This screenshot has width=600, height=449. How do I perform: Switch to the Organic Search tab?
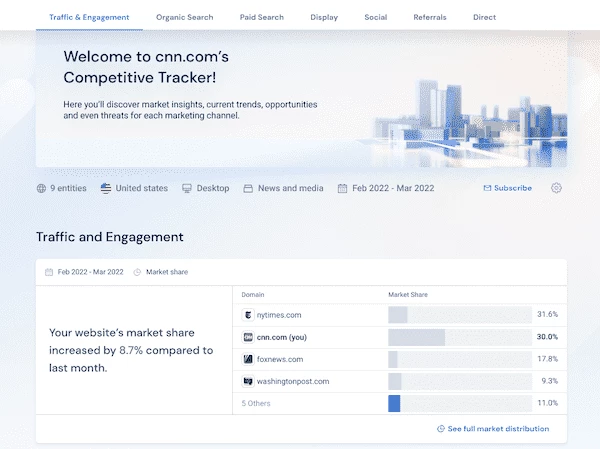coord(184,17)
